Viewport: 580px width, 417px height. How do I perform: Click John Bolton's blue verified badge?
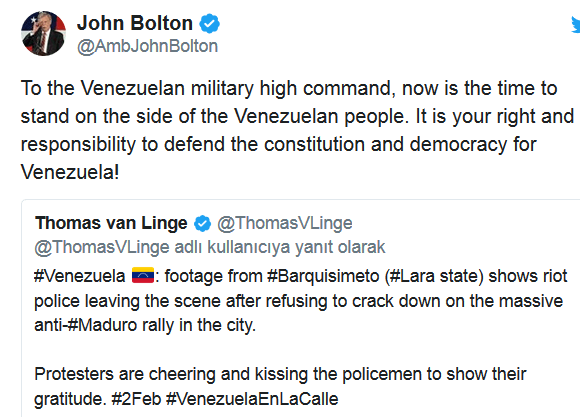[210, 24]
